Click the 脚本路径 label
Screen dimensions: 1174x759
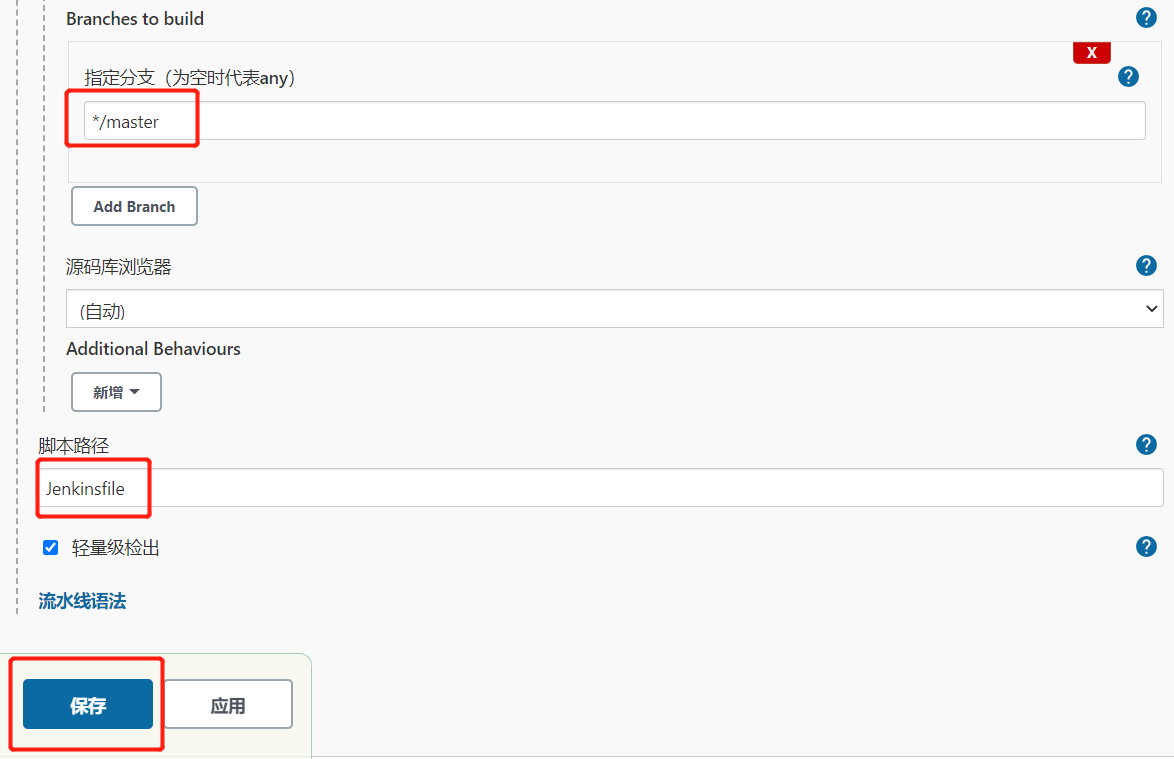pos(73,446)
